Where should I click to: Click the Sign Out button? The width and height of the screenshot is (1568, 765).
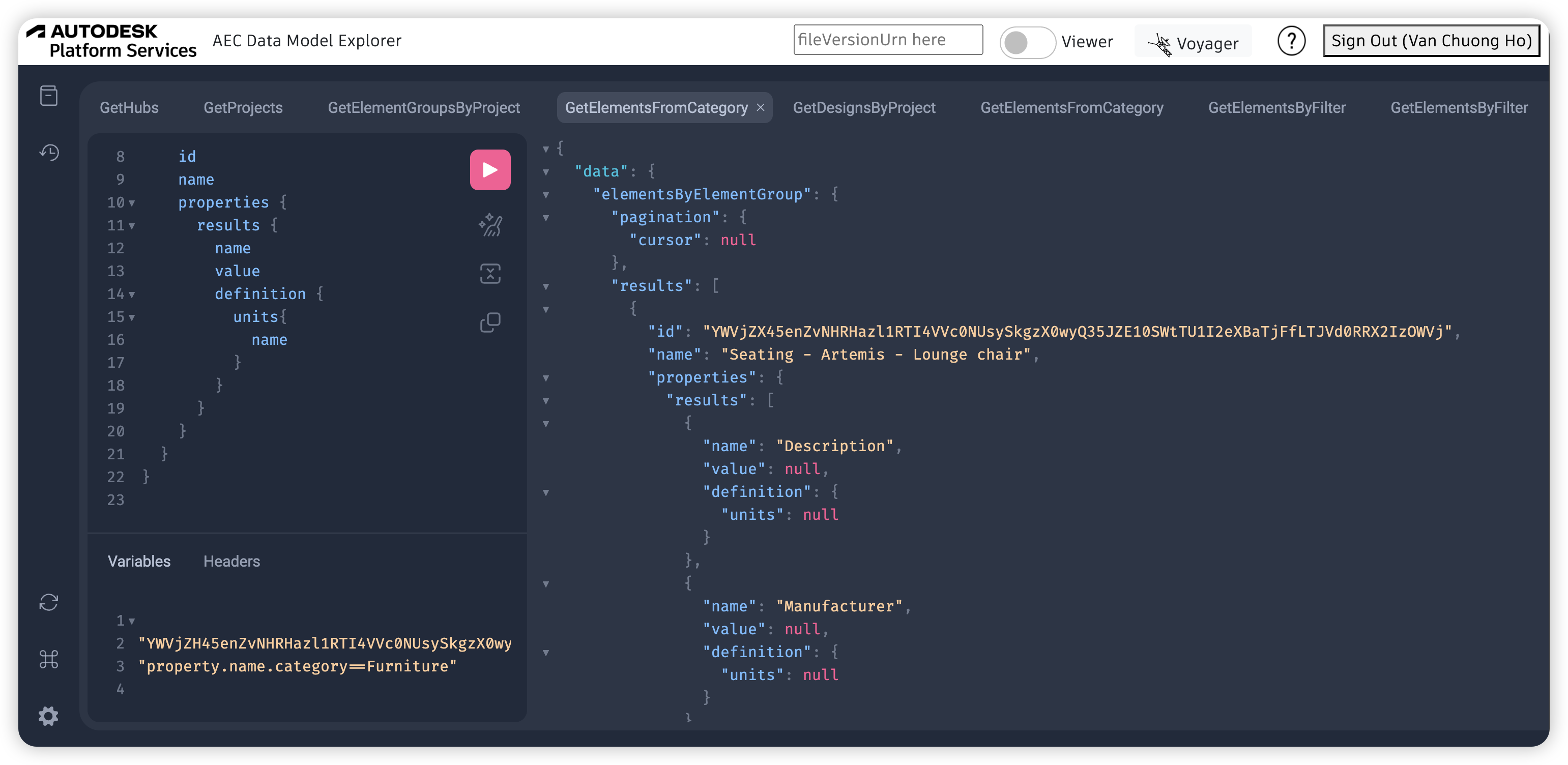pos(1431,41)
